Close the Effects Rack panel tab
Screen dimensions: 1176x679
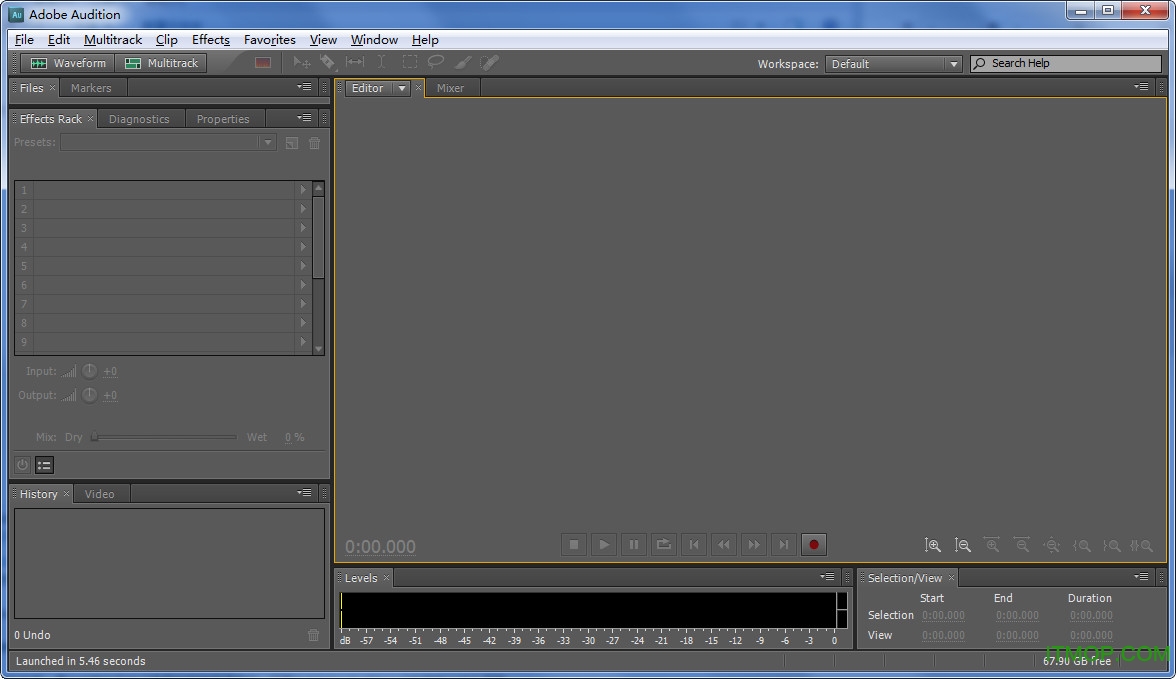pyautogui.click(x=90, y=119)
